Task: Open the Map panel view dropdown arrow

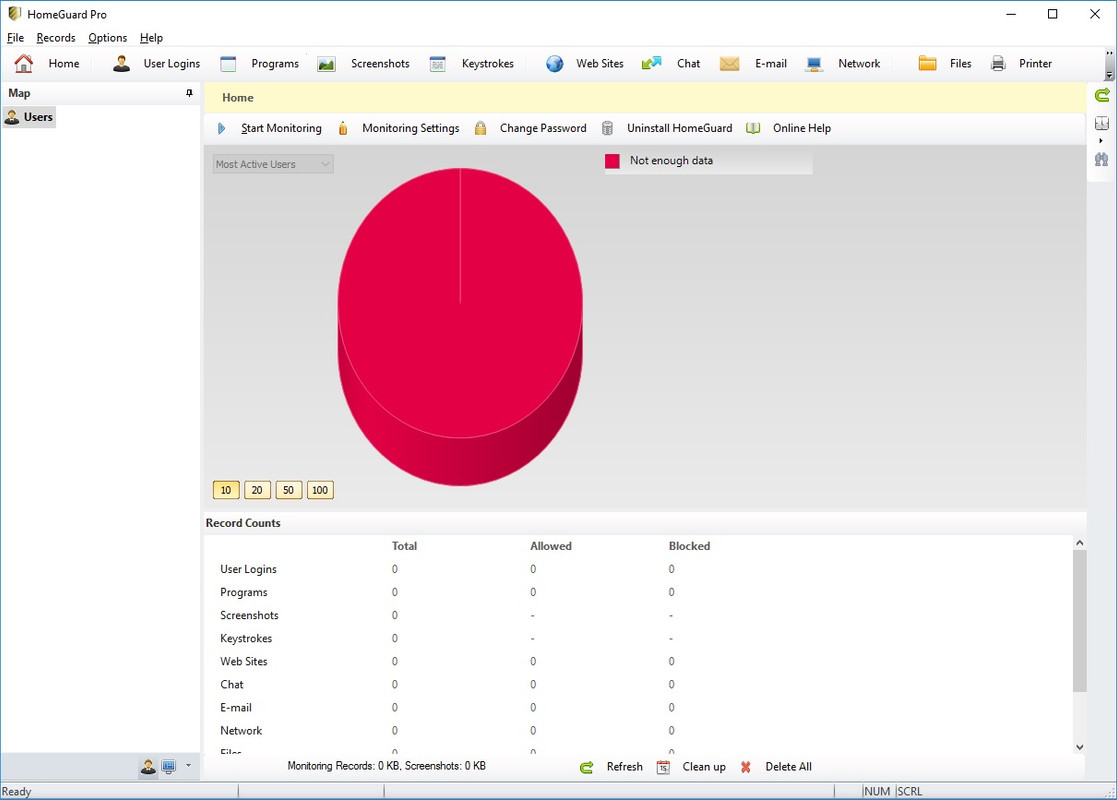Action: (188, 766)
